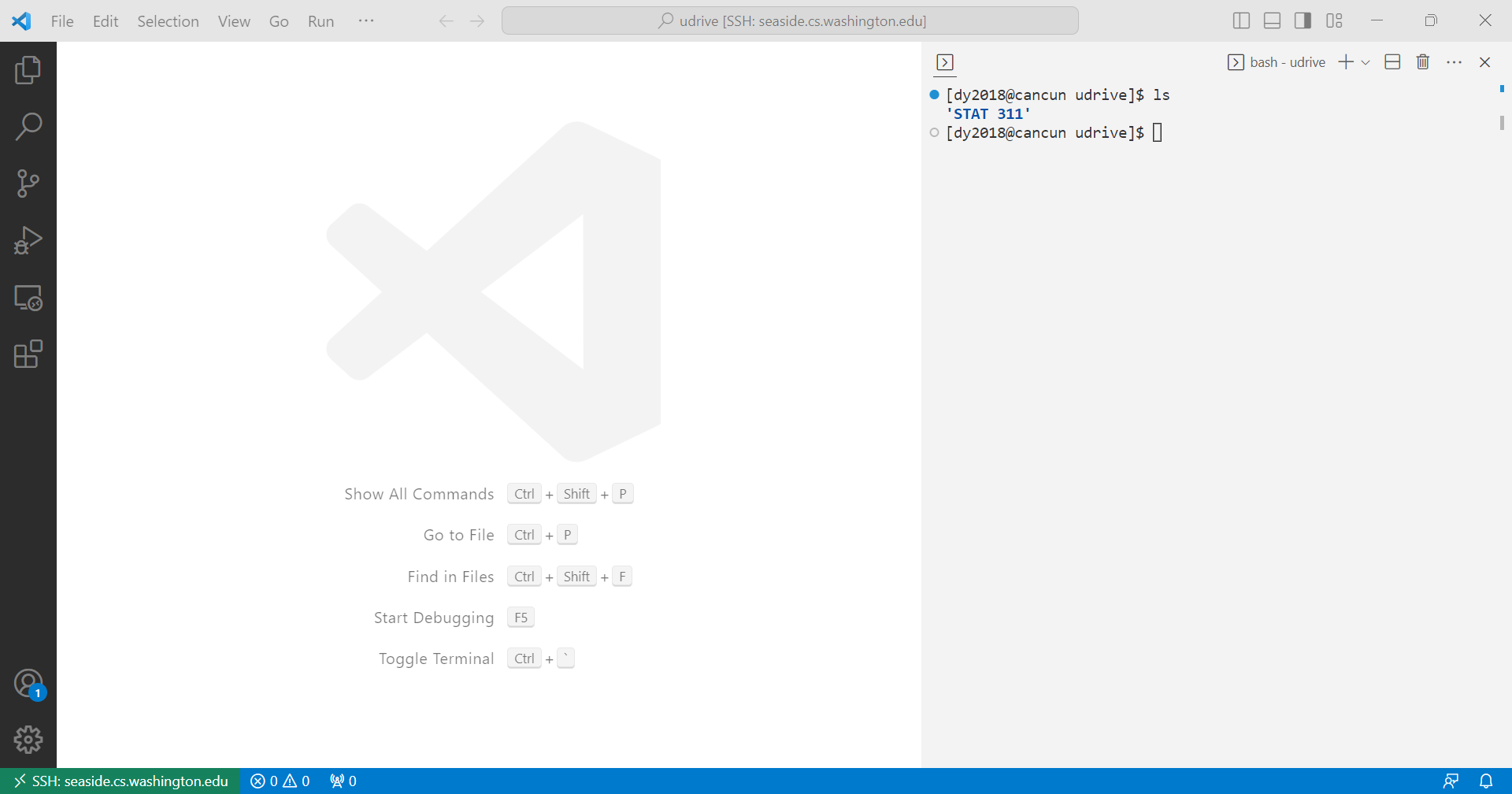Click the Show All Commands label
1512x794 pixels.
coord(419,494)
